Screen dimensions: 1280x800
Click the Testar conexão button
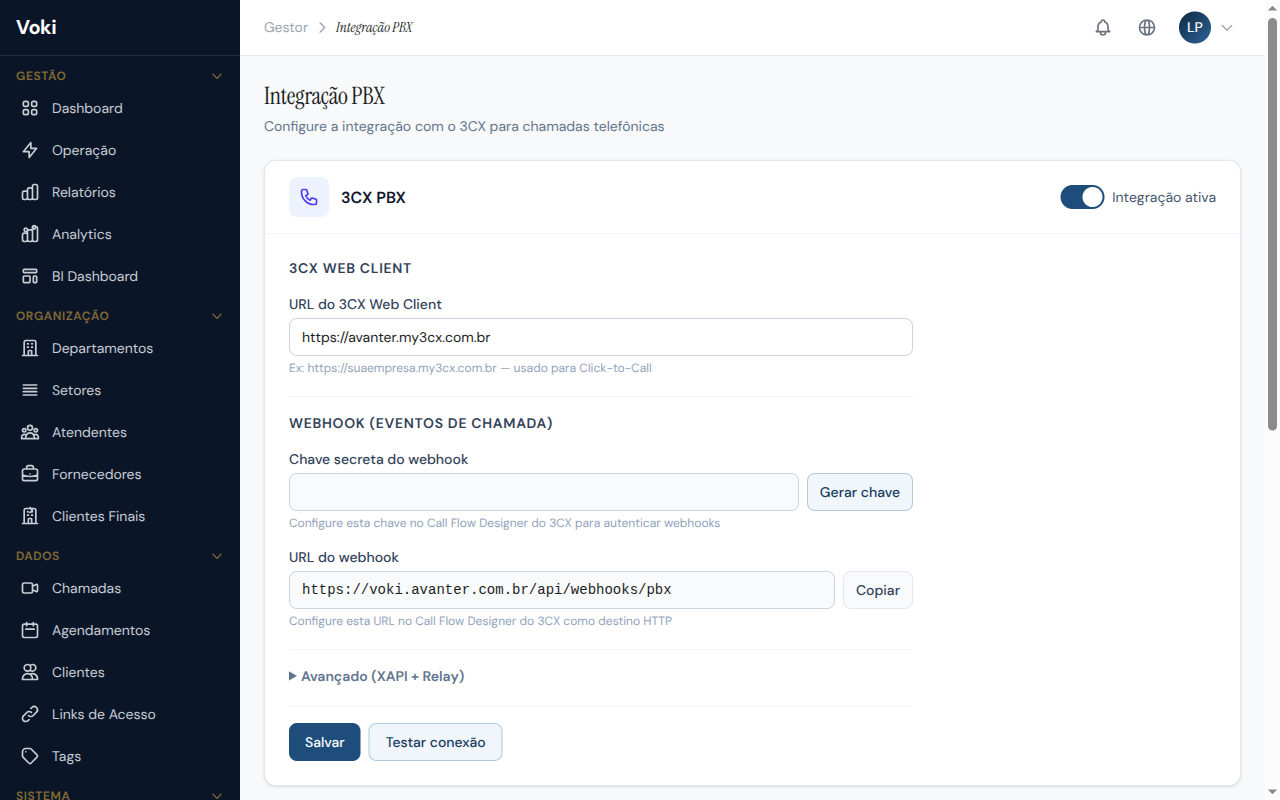(x=435, y=742)
